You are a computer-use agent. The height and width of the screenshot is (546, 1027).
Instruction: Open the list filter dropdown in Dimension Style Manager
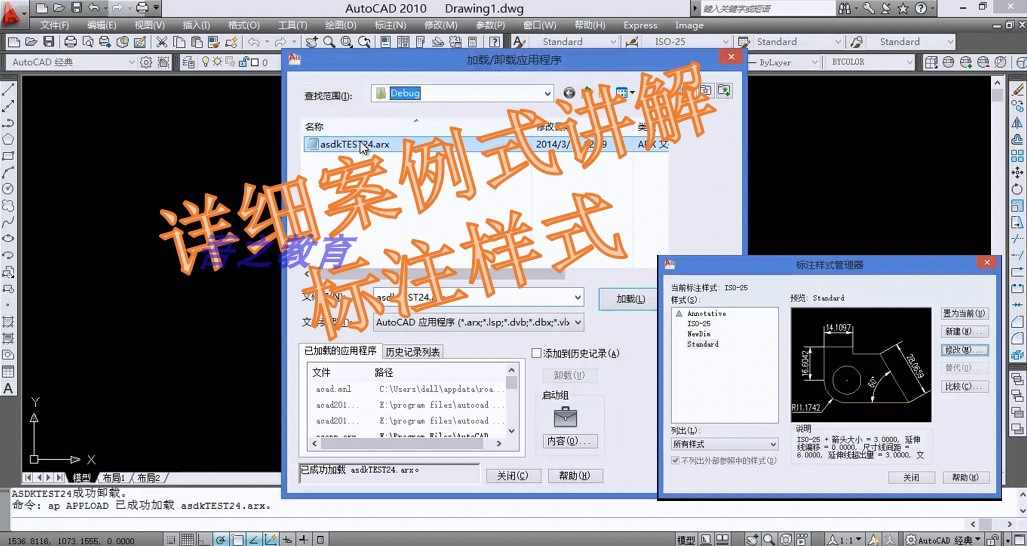(773, 445)
